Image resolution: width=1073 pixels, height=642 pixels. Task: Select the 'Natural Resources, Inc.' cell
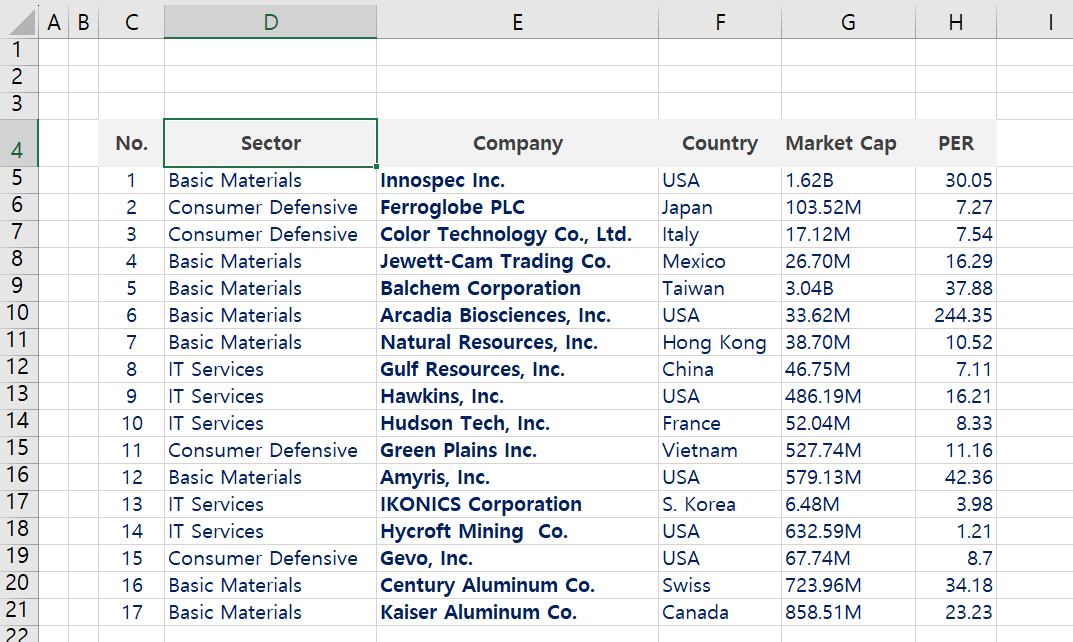pyautogui.click(x=517, y=342)
